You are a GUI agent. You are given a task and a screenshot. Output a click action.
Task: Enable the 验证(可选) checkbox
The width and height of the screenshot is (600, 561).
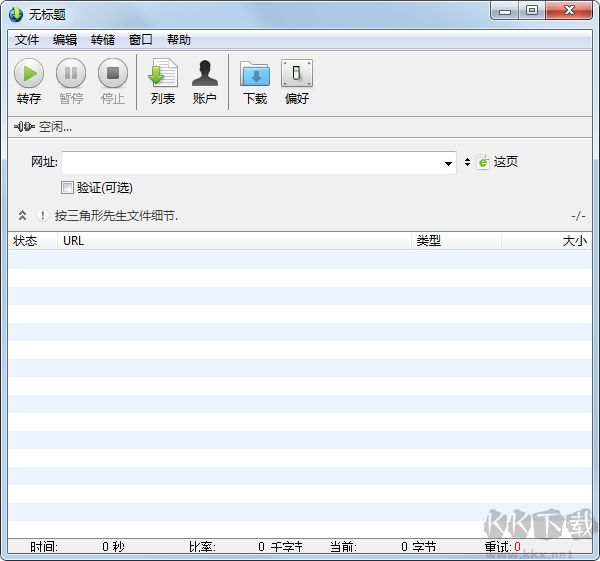68,187
